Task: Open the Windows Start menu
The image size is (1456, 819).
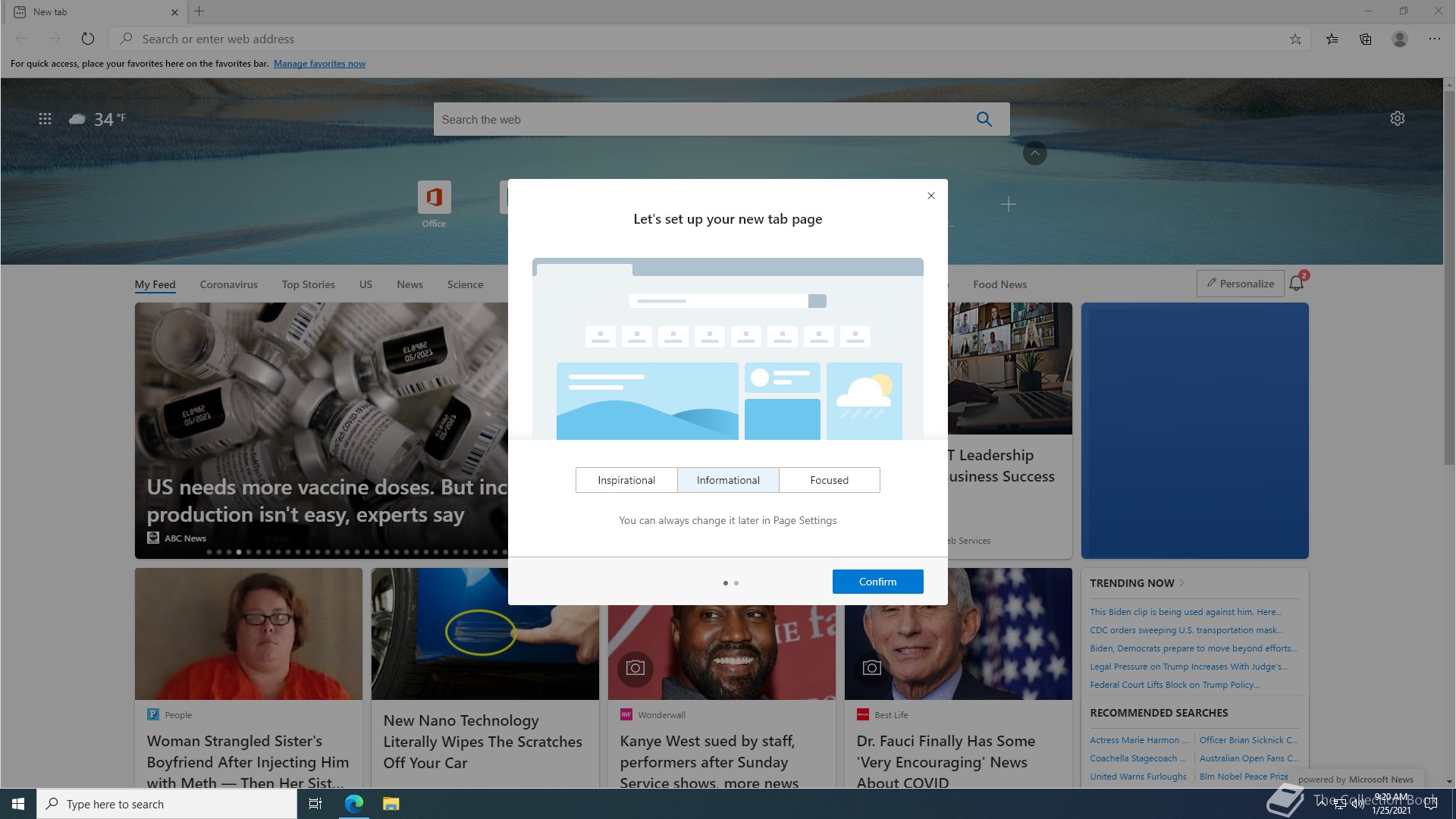Action: (x=18, y=804)
